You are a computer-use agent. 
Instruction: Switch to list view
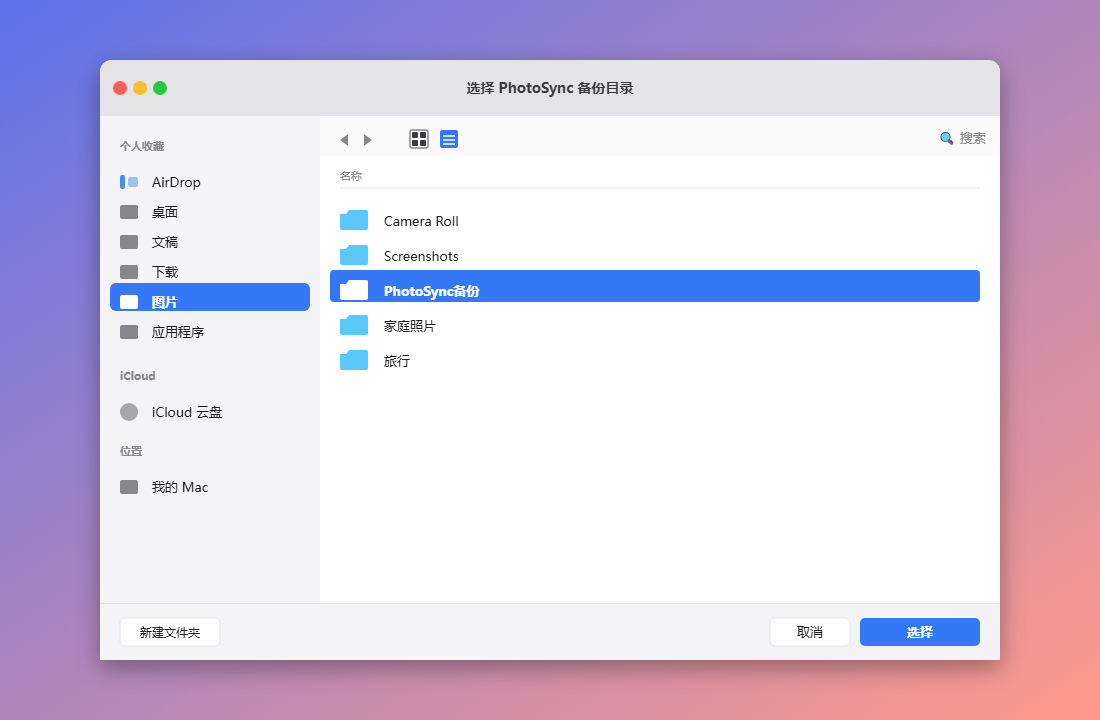click(449, 139)
